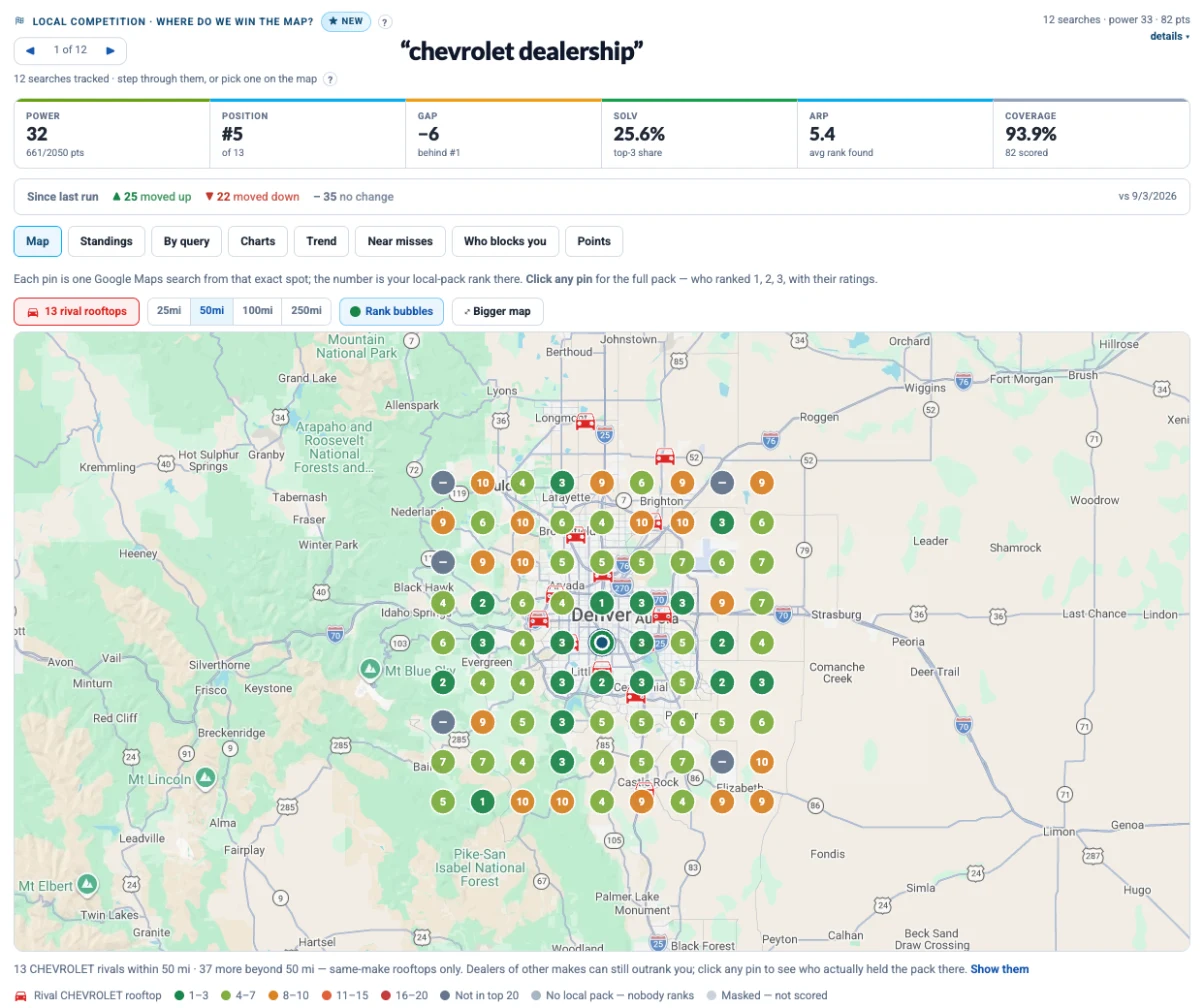Open the rank 3 pin above Lafayette
This screenshot has height=1008, width=1204.
tap(562, 482)
